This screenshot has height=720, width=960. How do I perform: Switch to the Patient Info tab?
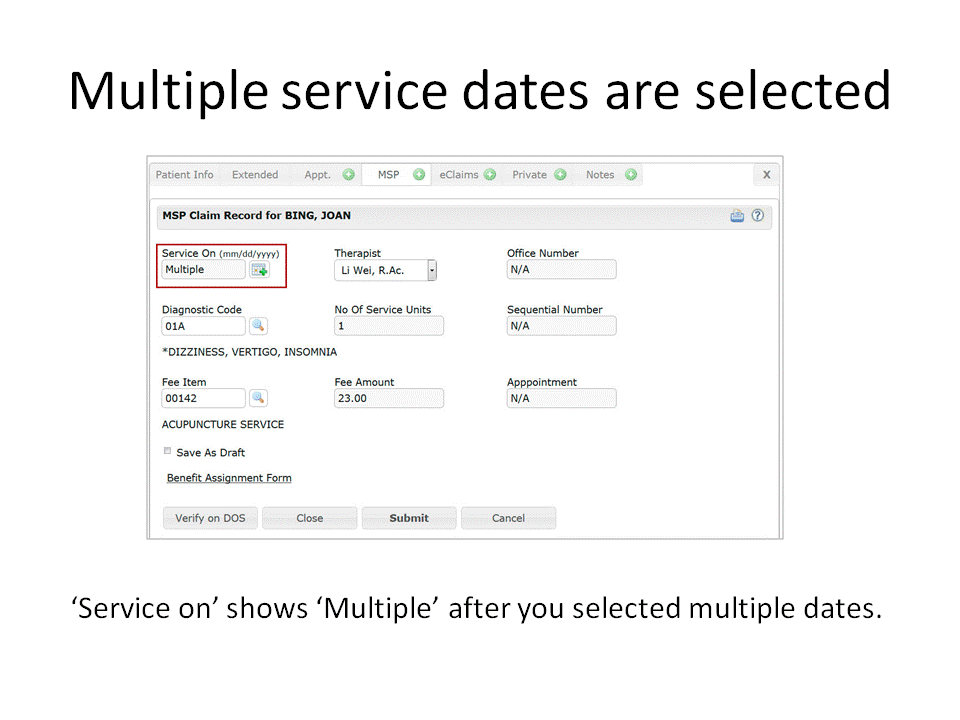(x=185, y=175)
